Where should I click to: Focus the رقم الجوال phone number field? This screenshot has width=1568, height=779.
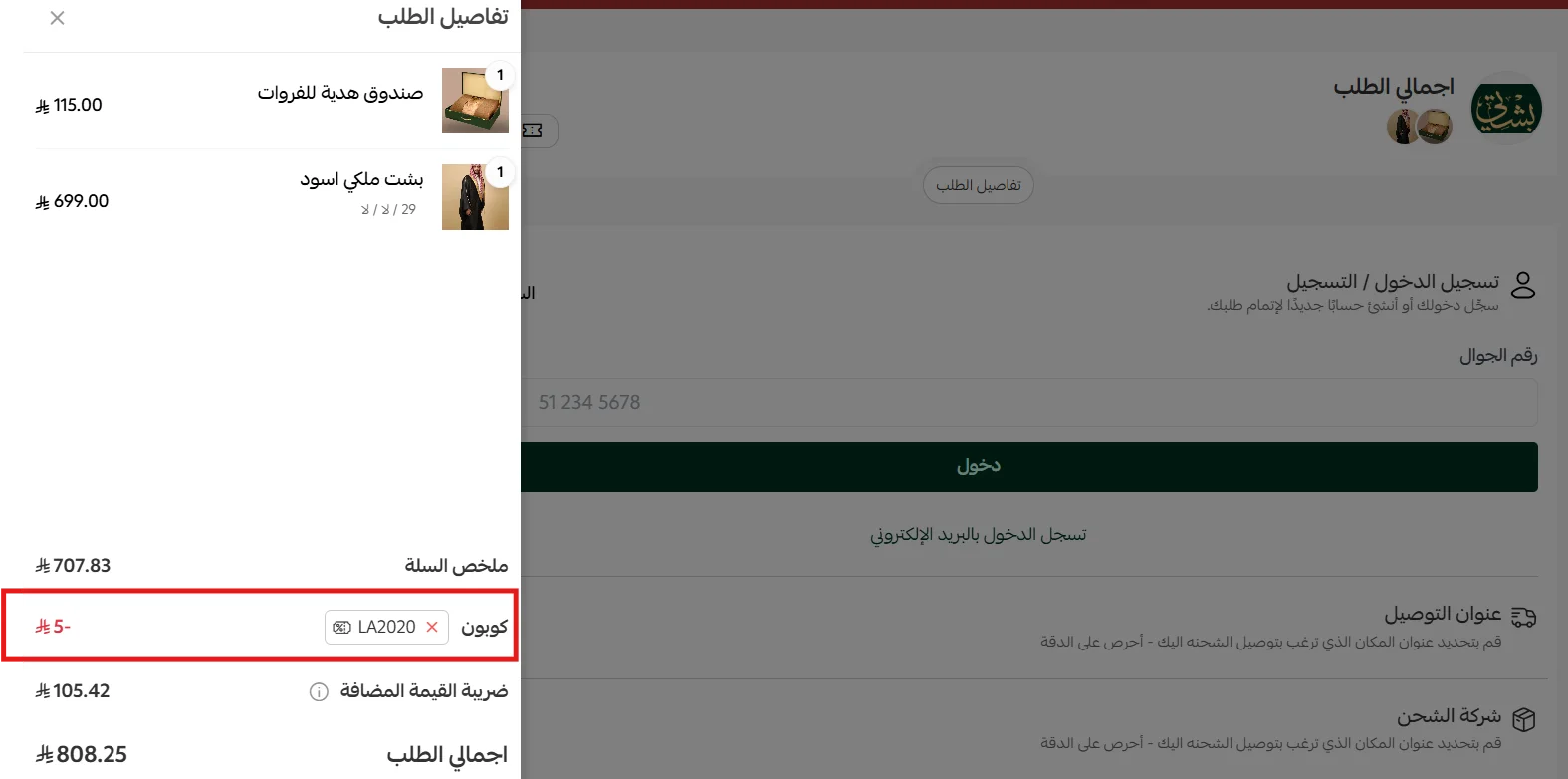point(1029,402)
